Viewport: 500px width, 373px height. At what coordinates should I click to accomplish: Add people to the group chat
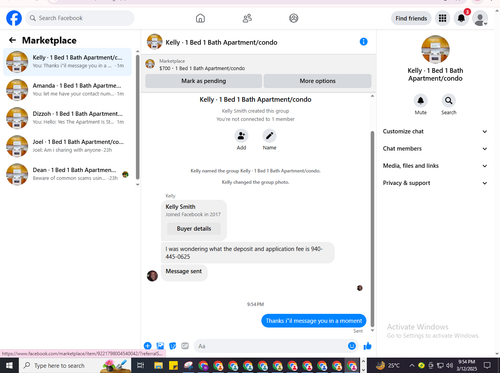pyautogui.click(x=241, y=136)
